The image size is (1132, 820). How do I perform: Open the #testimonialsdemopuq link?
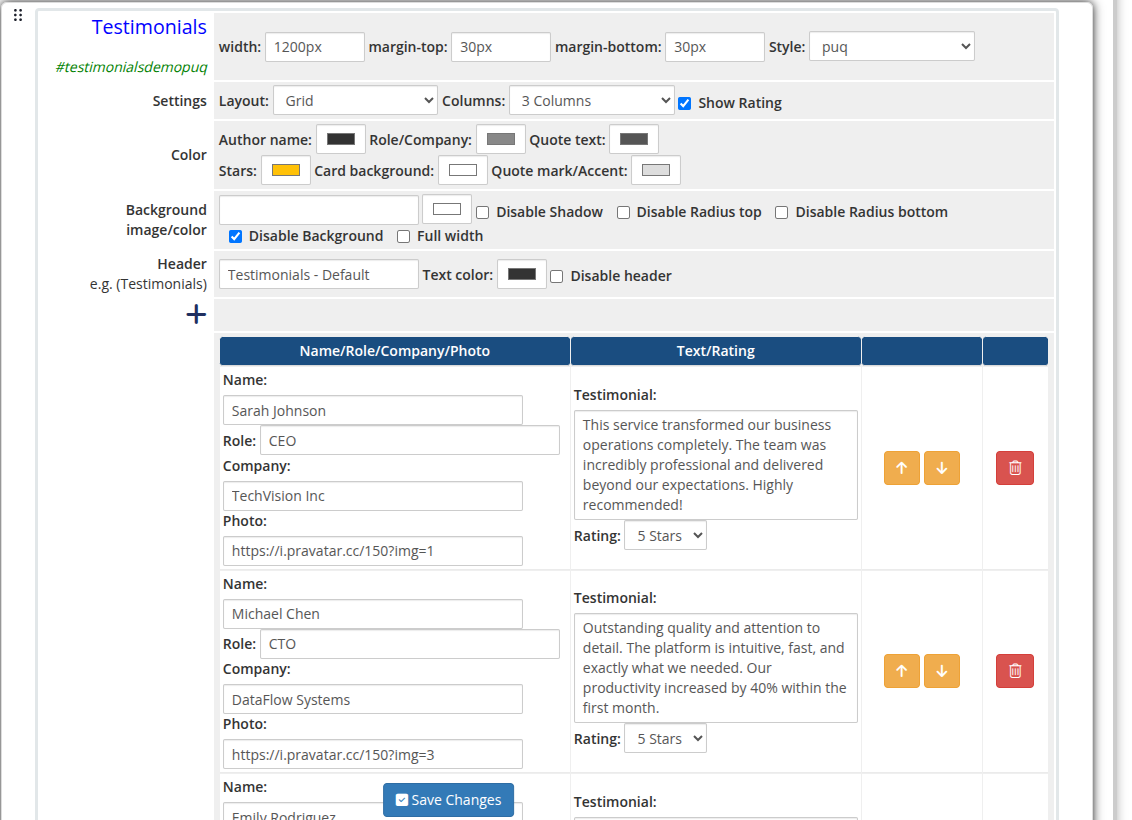click(x=130, y=68)
